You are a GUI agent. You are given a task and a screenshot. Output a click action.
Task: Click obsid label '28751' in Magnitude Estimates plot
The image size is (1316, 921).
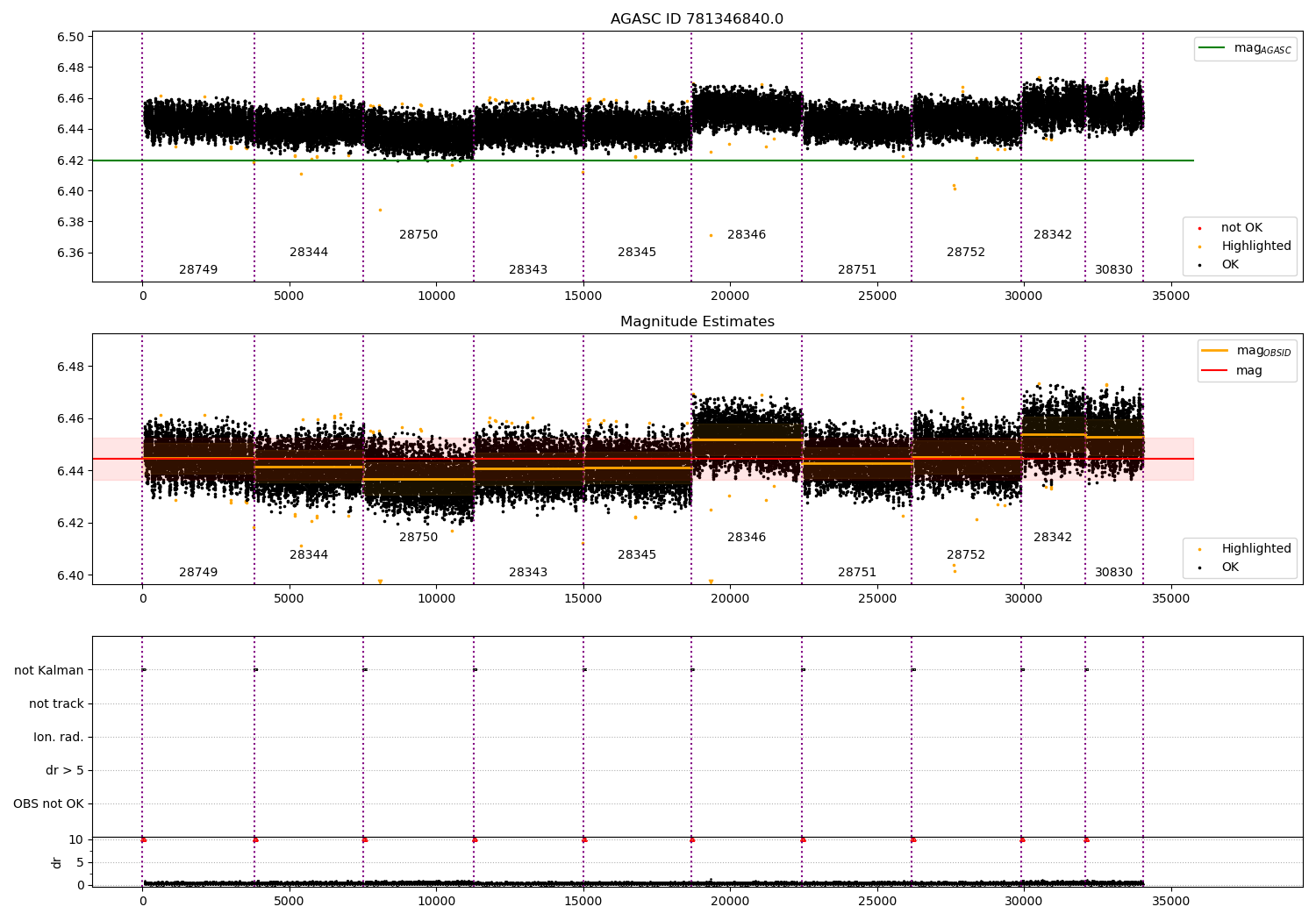tap(857, 572)
